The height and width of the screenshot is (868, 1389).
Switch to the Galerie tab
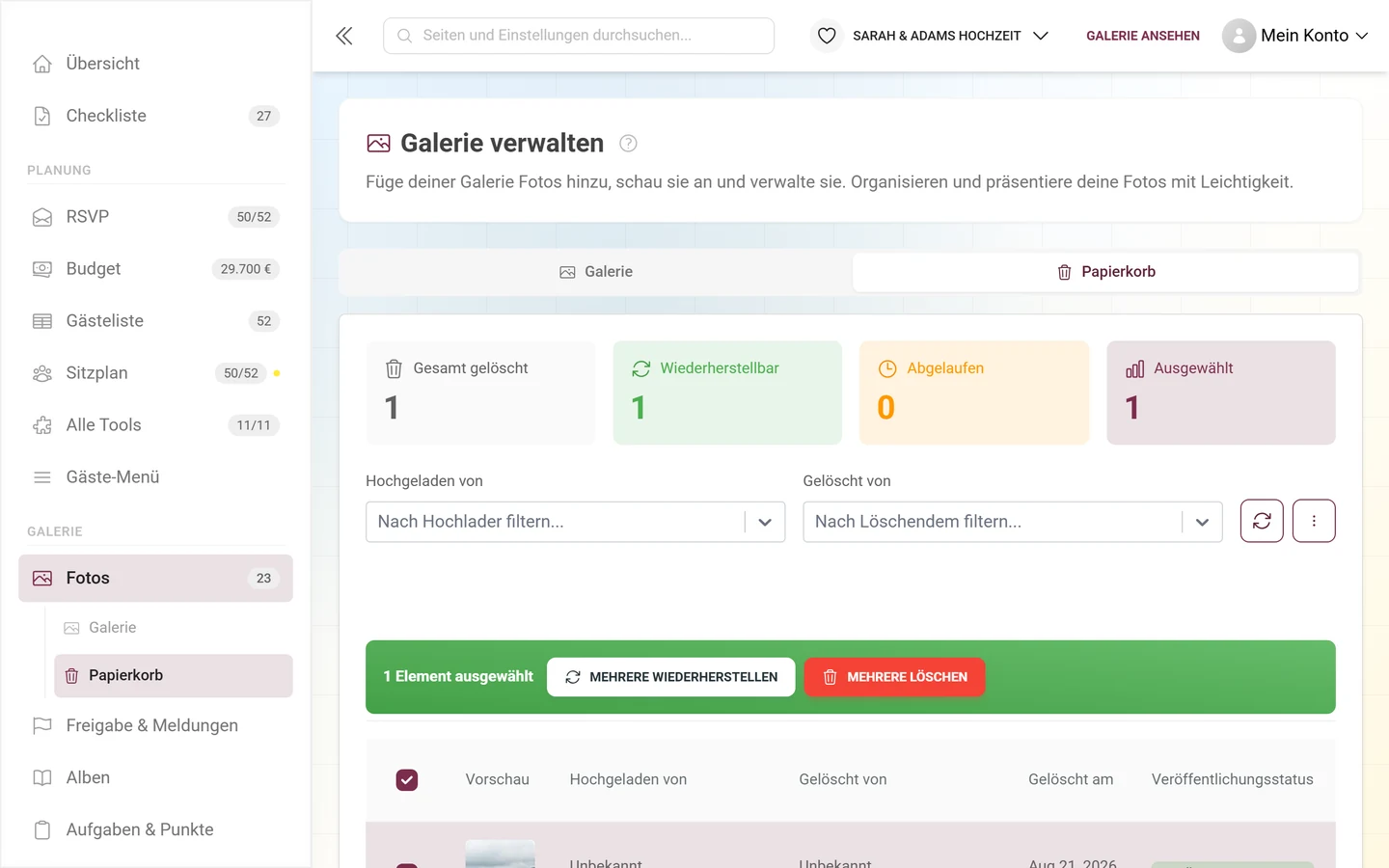(x=596, y=272)
